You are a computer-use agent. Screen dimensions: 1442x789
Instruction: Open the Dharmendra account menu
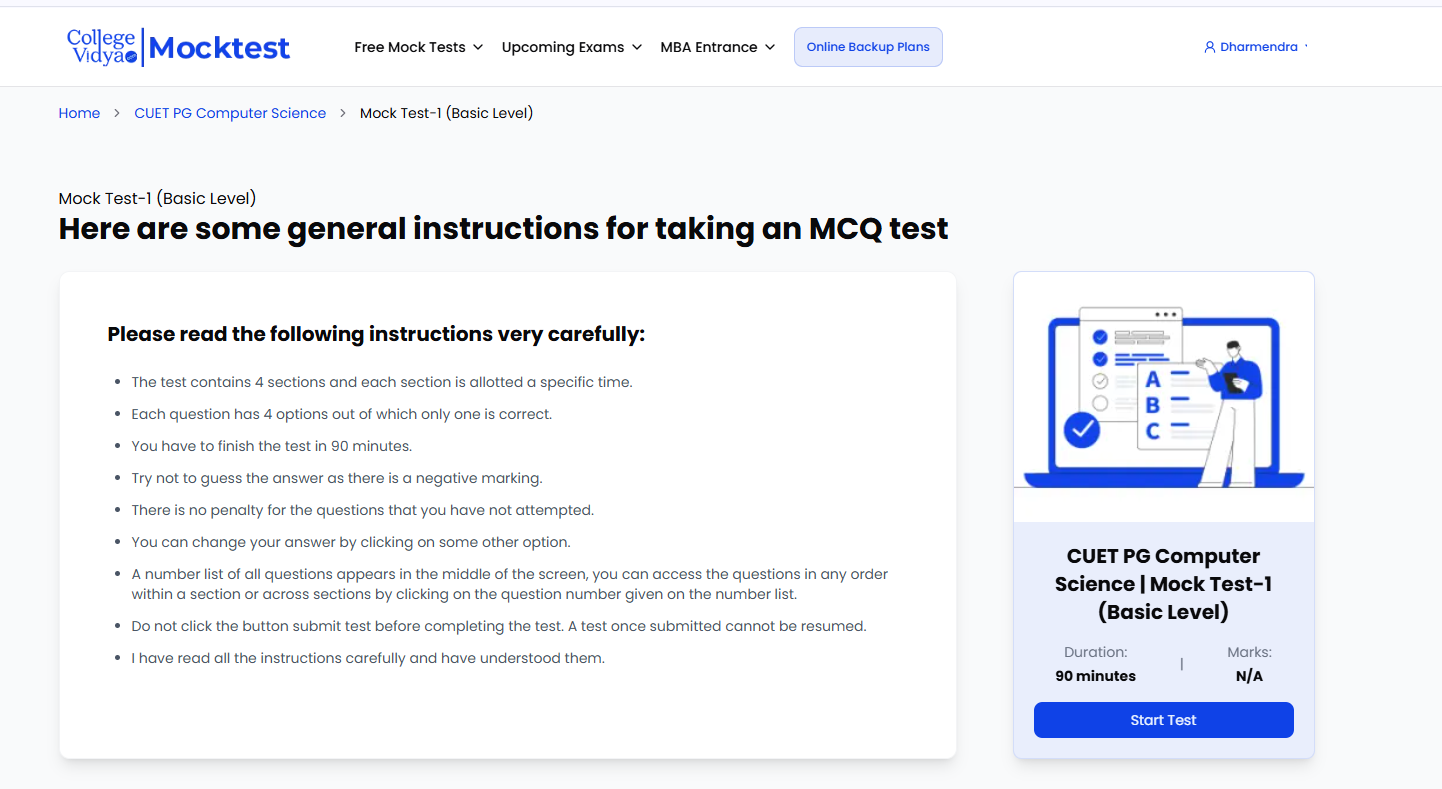[1260, 47]
